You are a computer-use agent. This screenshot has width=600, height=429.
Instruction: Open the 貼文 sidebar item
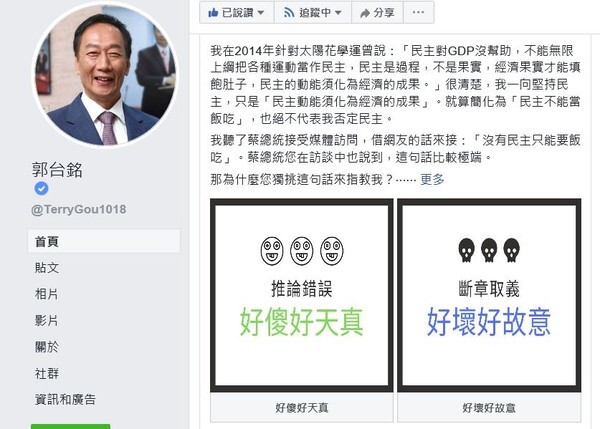tap(46, 268)
